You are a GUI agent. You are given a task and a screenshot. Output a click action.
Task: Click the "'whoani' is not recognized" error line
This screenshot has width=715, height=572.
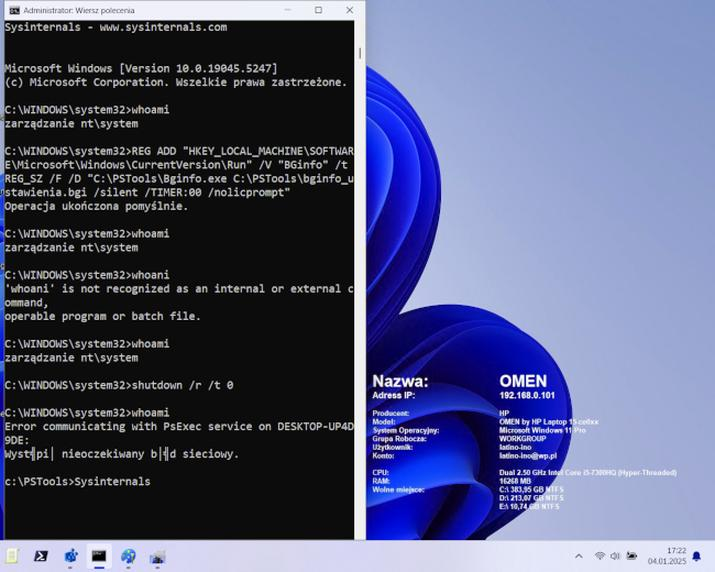[179, 289]
